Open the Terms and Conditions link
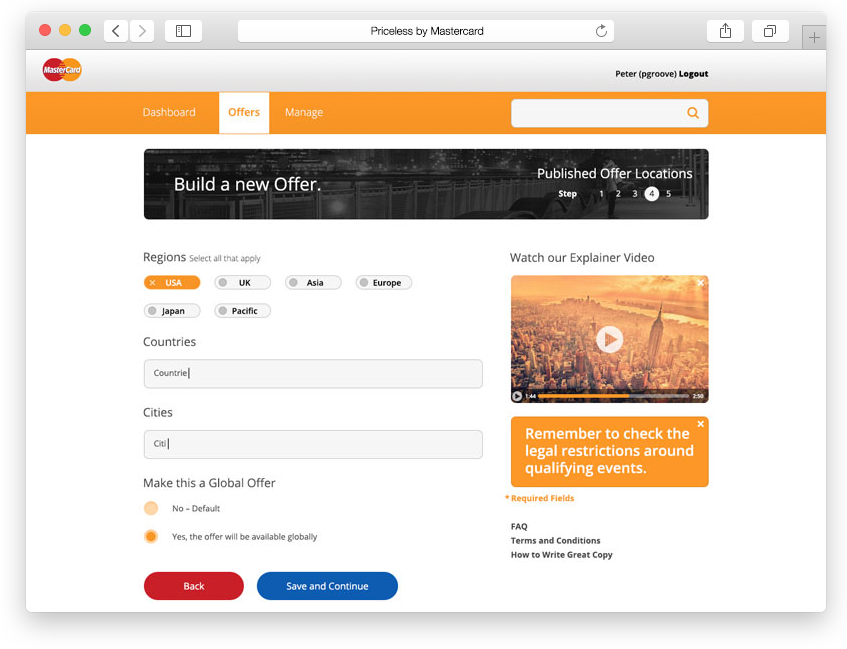The image size is (847, 649). click(555, 540)
